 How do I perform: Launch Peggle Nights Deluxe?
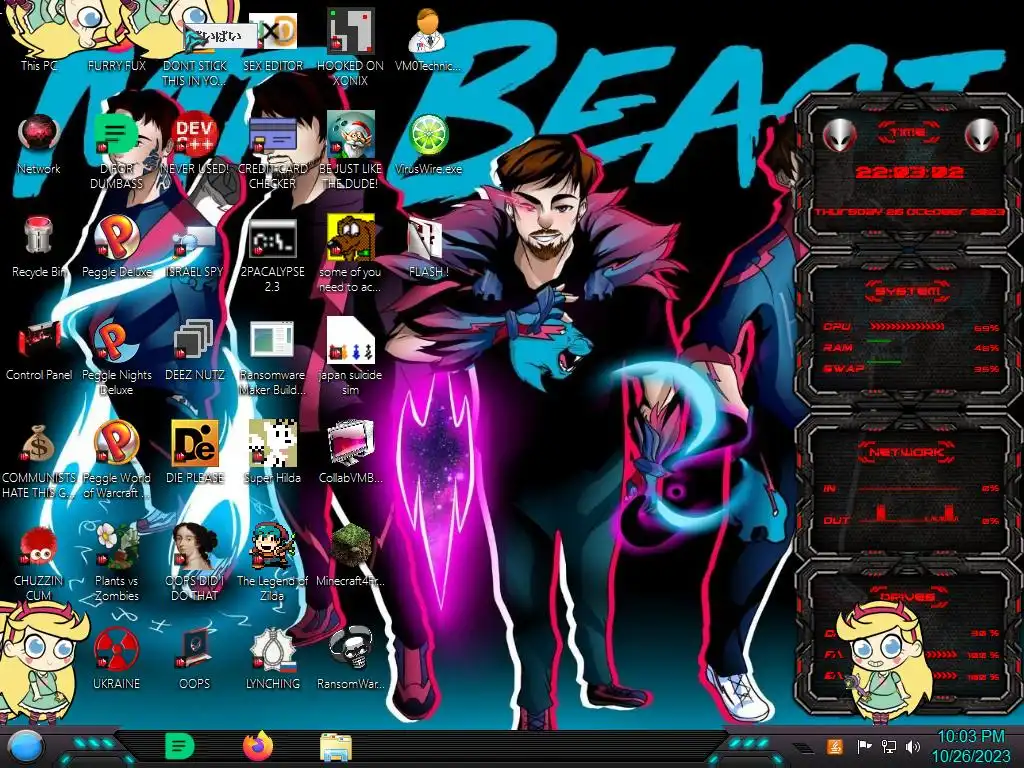point(116,358)
